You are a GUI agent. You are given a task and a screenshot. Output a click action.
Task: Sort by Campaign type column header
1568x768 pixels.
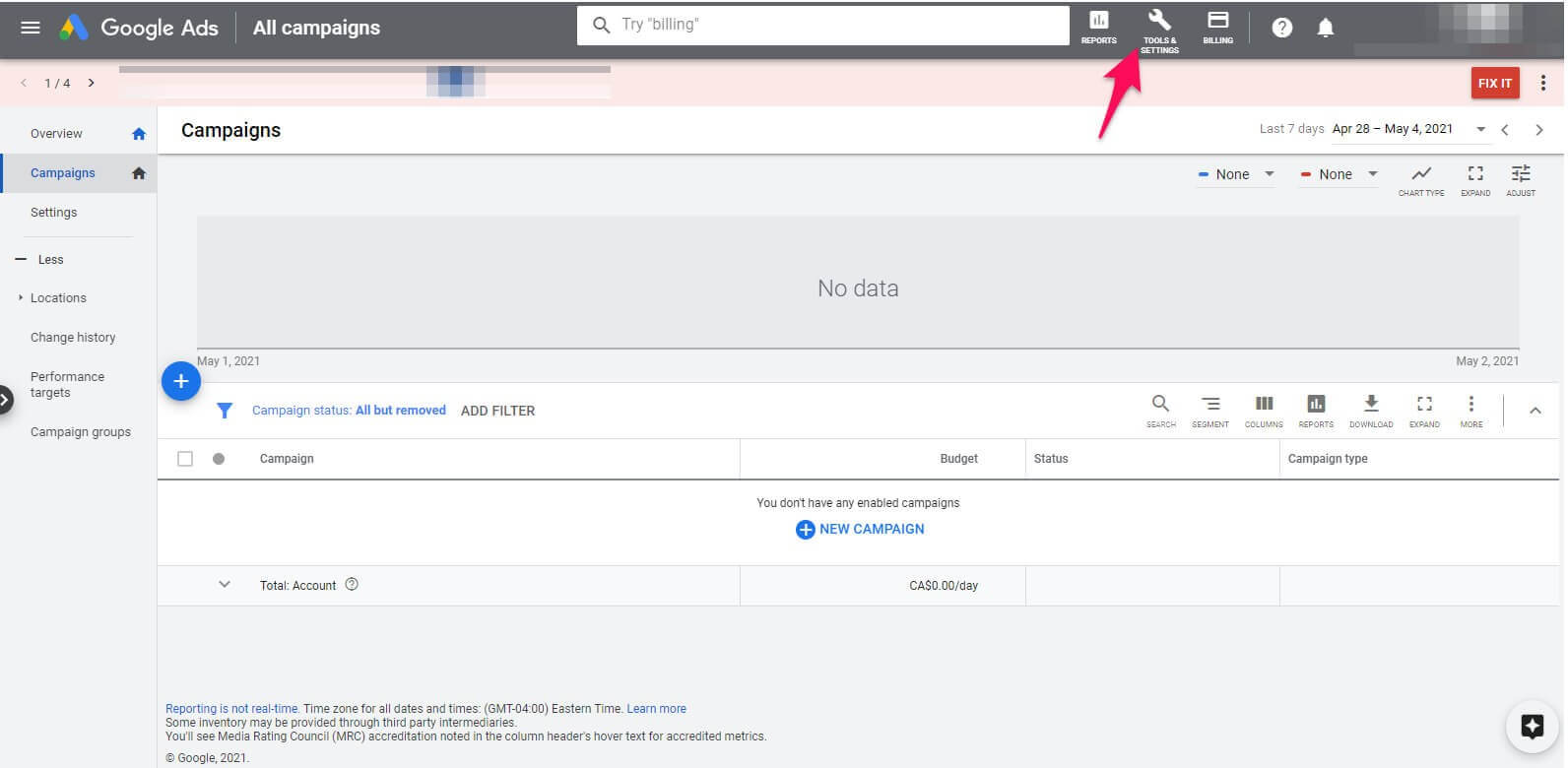[x=1328, y=459]
